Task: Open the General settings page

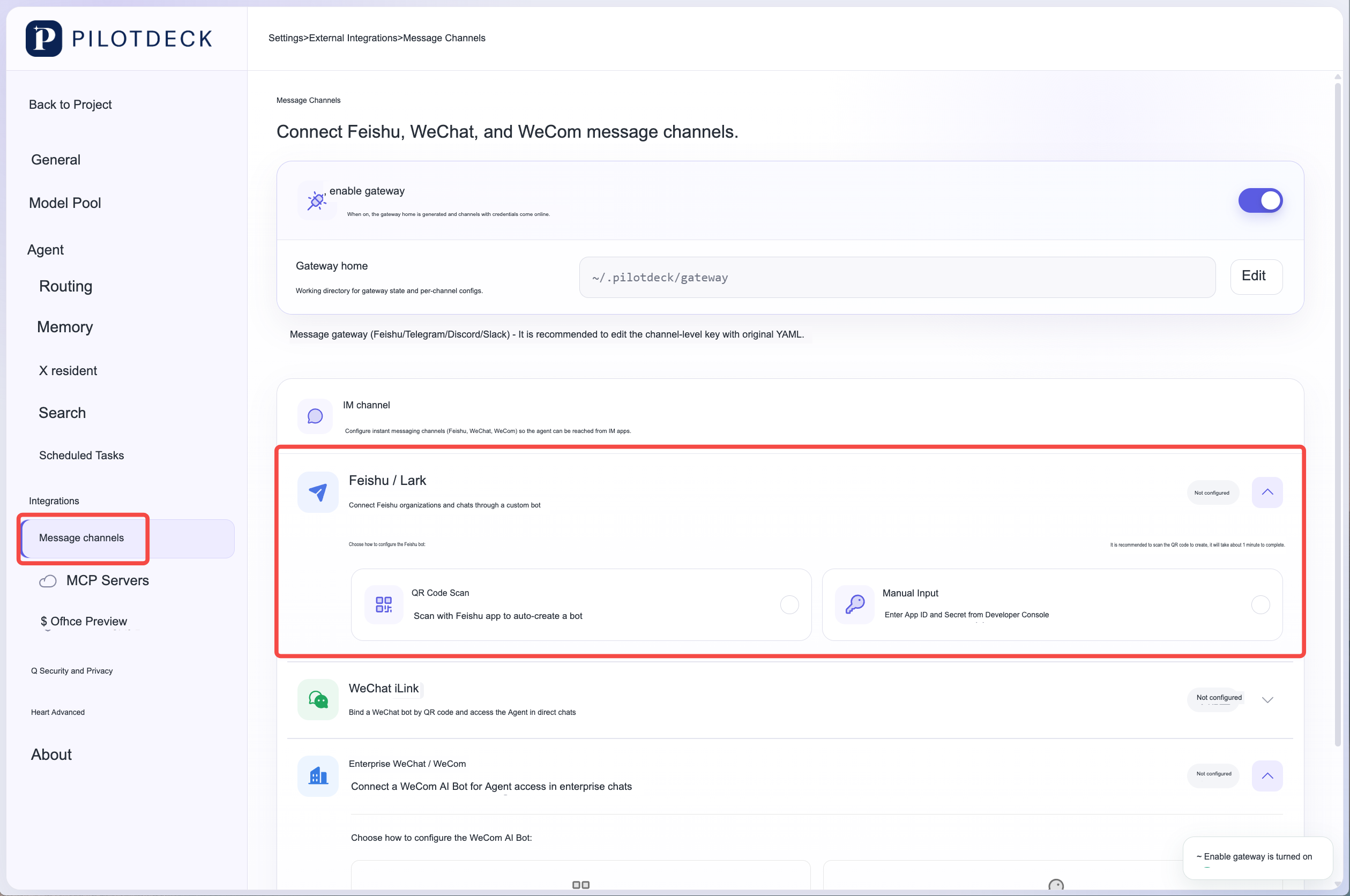Action: tap(55, 160)
